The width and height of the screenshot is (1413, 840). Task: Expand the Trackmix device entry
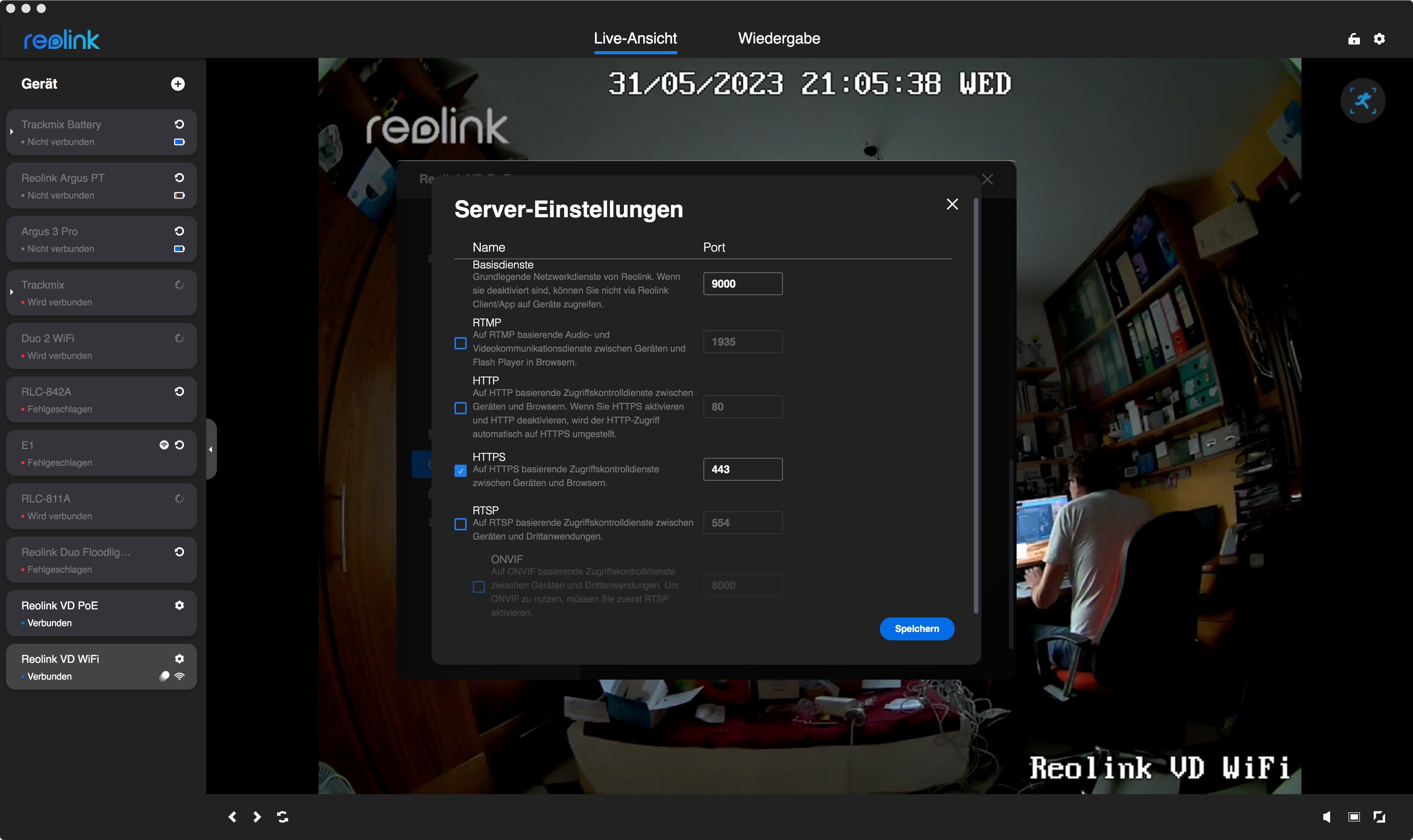coord(11,292)
